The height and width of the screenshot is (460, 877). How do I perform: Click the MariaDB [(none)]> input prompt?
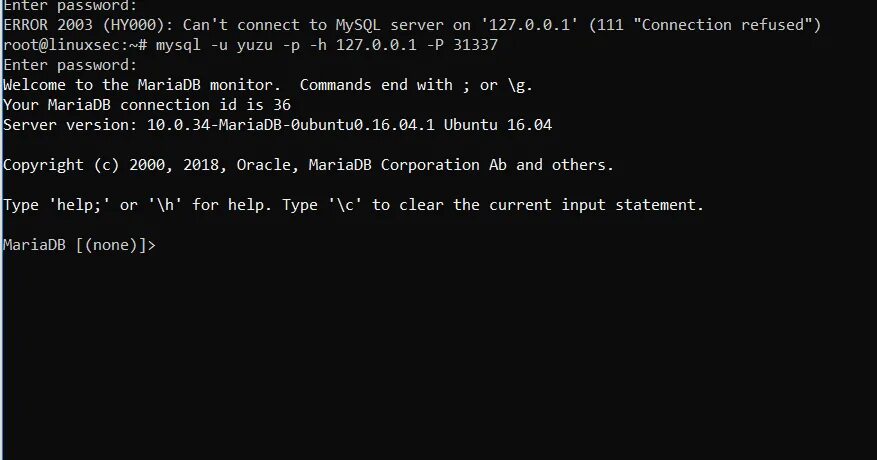pyautogui.click(x=79, y=245)
